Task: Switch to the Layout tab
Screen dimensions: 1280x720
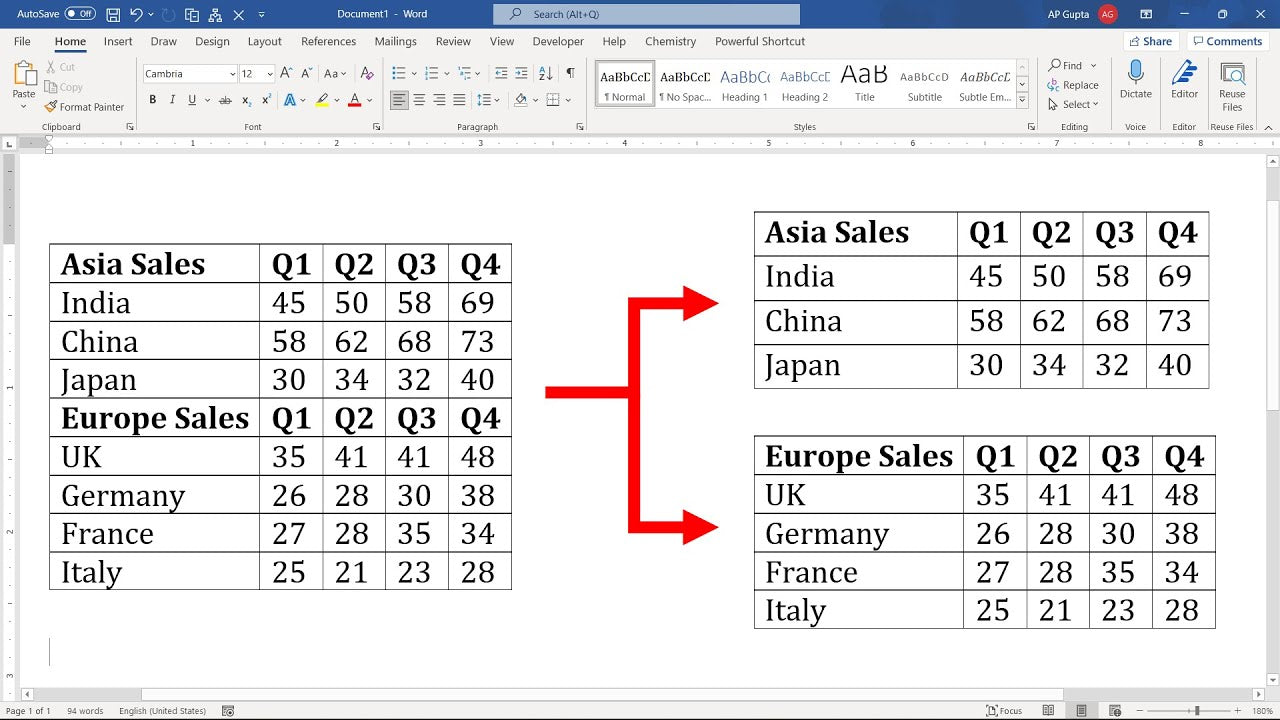Action: pyautogui.click(x=264, y=41)
